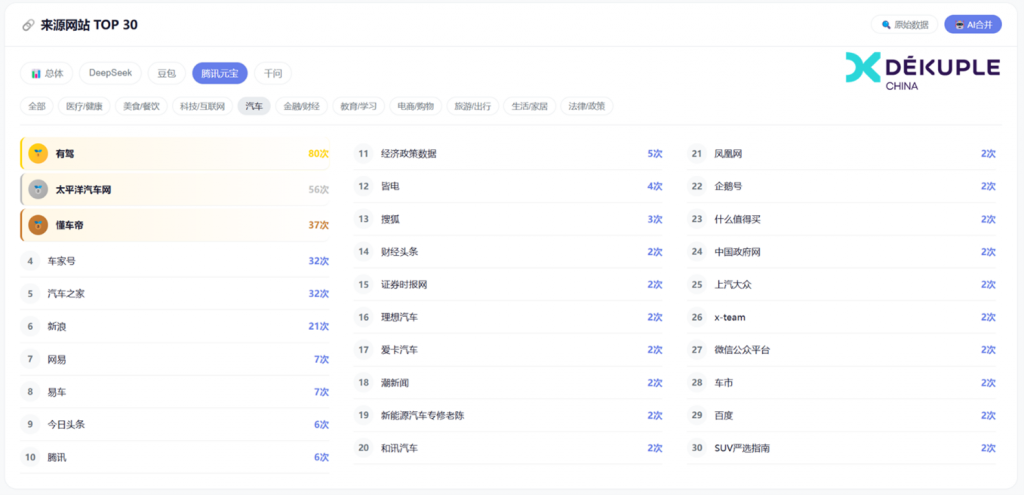
Task: Click the 微信公众平台 row text
Action: [742, 350]
